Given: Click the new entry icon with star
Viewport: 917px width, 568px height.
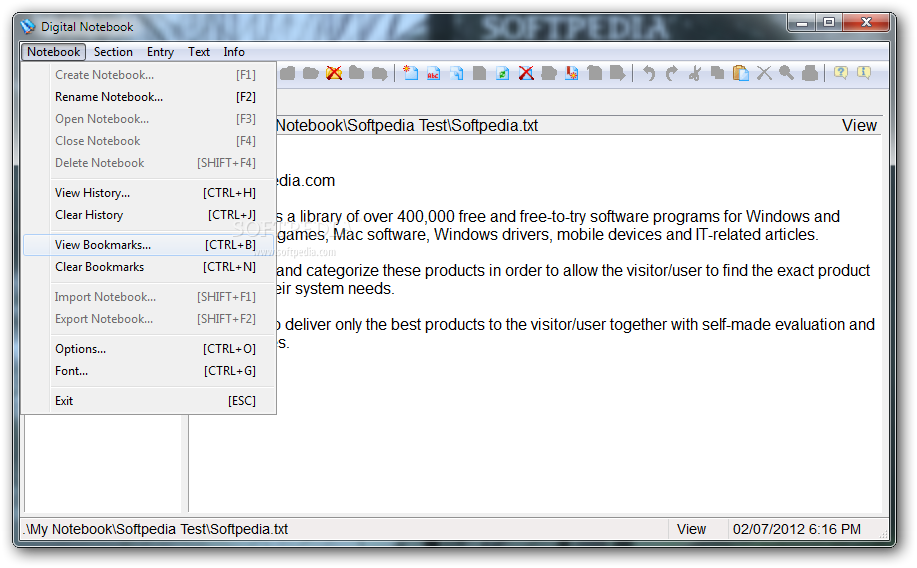Looking at the screenshot, I should click(411, 73).
